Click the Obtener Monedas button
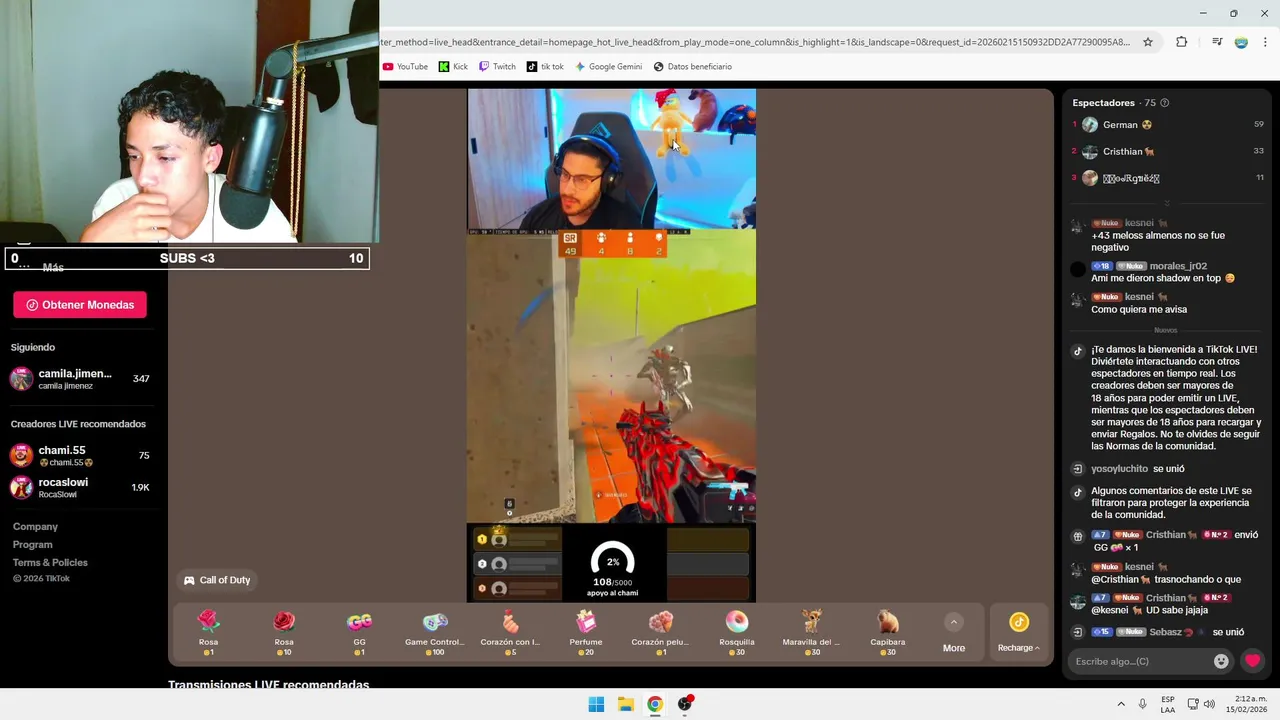The height and width of the screenshot is (720, 1280). pyautogui.click(x=80, y=305)
